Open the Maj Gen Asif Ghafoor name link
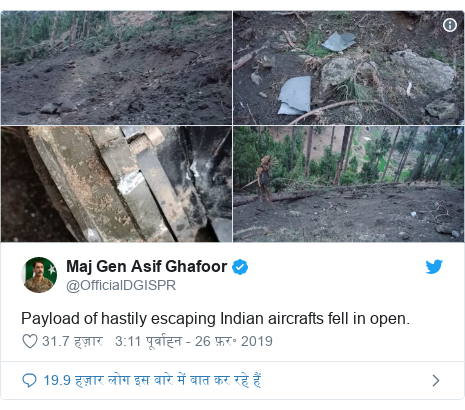Viewport: 465px width, 410px height. [x=147, y=266]
